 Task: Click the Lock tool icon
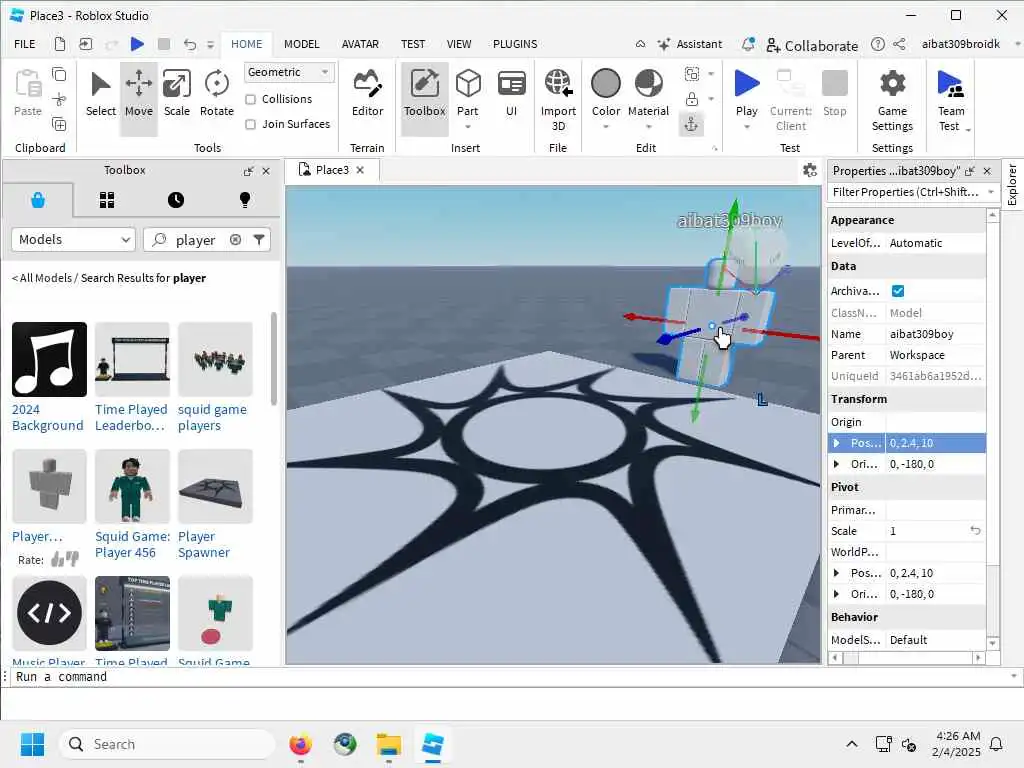pos(692,99)
